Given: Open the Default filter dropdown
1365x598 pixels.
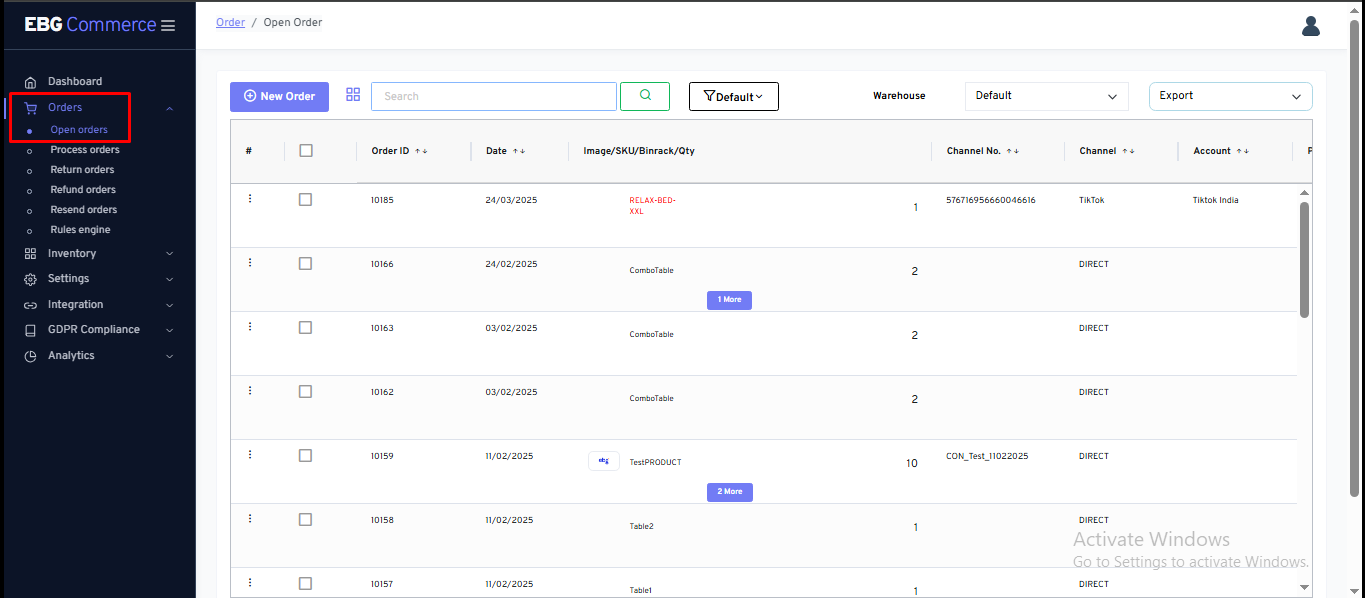Looking at the screenshot, I should click(x=733, y=97).
